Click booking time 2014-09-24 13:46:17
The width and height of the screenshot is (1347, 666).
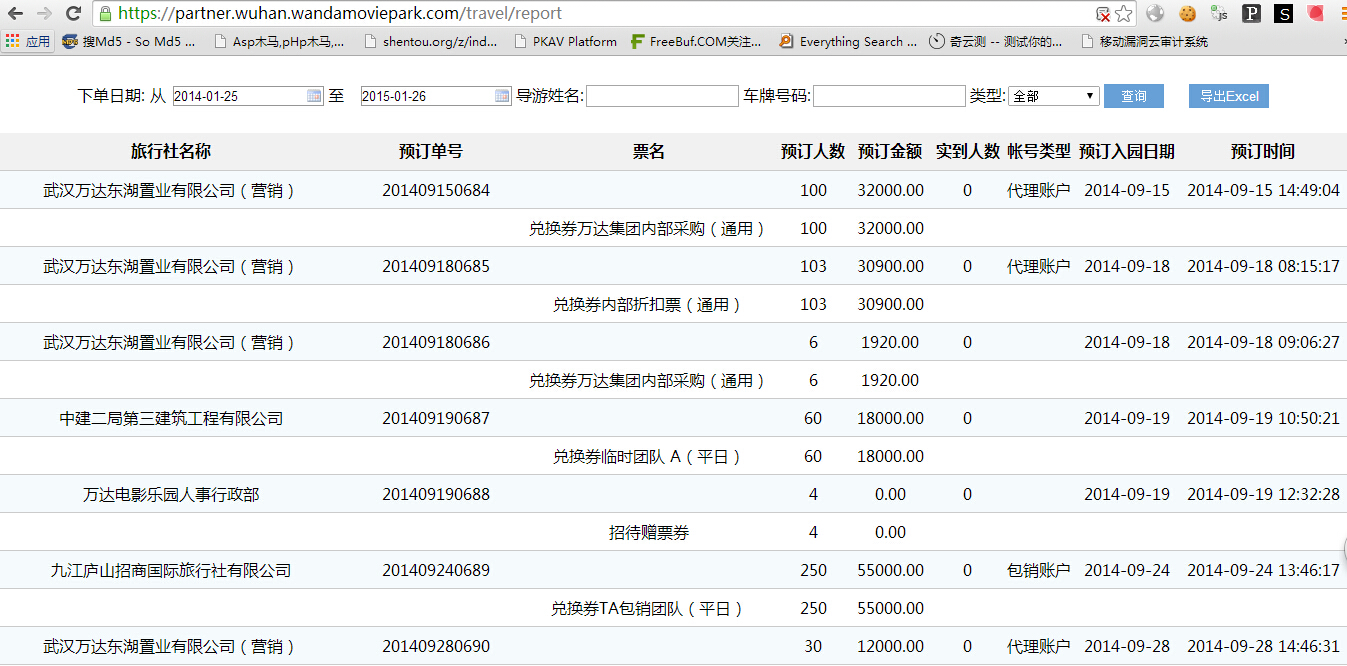click(1263, 570)
